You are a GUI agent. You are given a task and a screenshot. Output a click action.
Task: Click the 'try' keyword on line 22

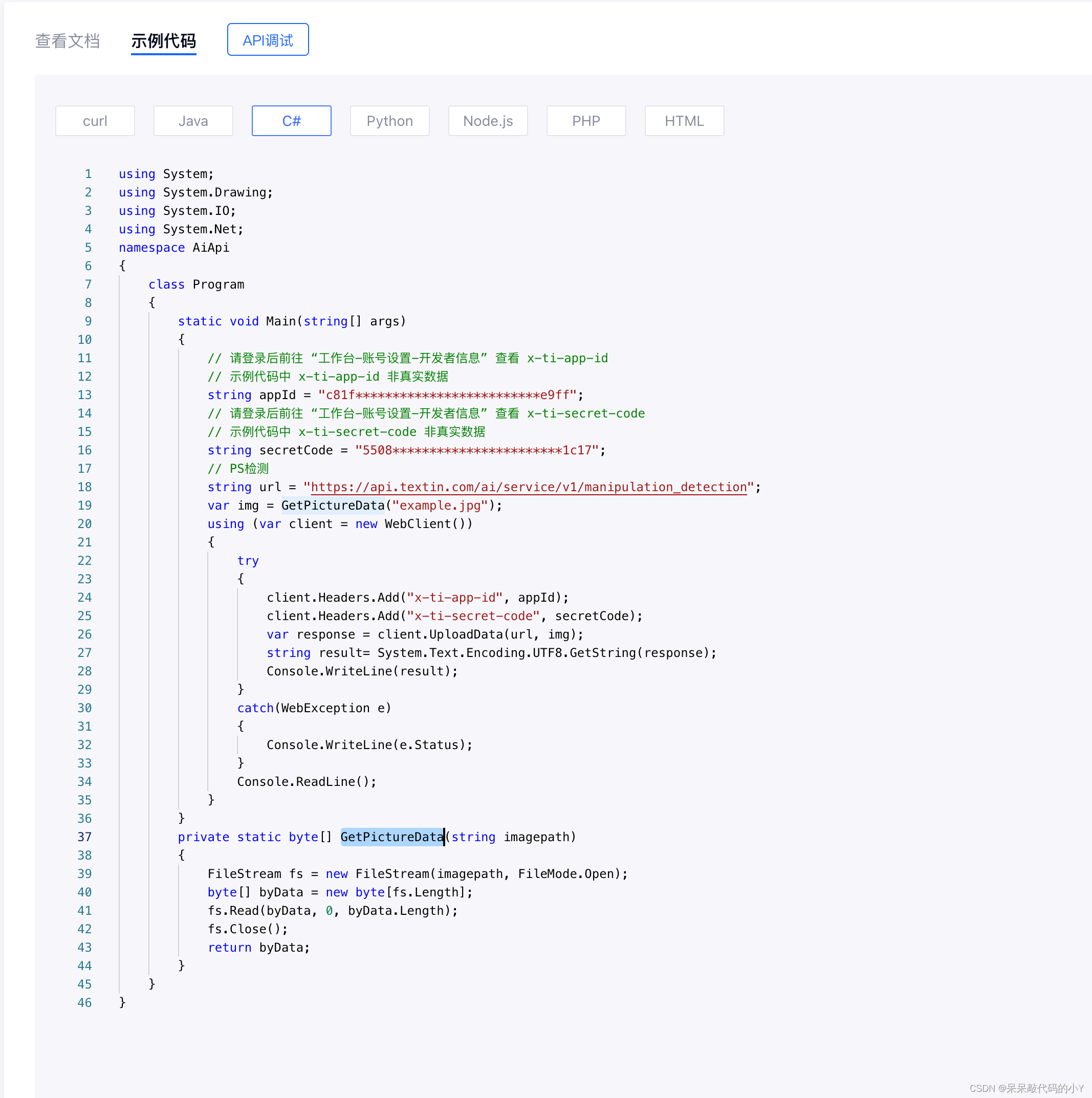point(248,561)
